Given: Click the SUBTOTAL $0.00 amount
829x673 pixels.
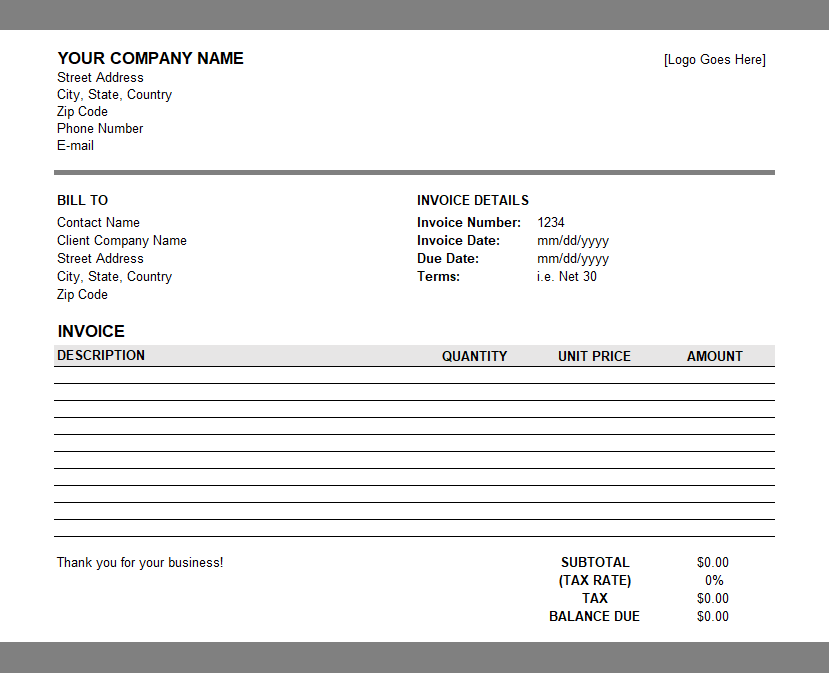Looking at the screenshot, I should point(713,563).
